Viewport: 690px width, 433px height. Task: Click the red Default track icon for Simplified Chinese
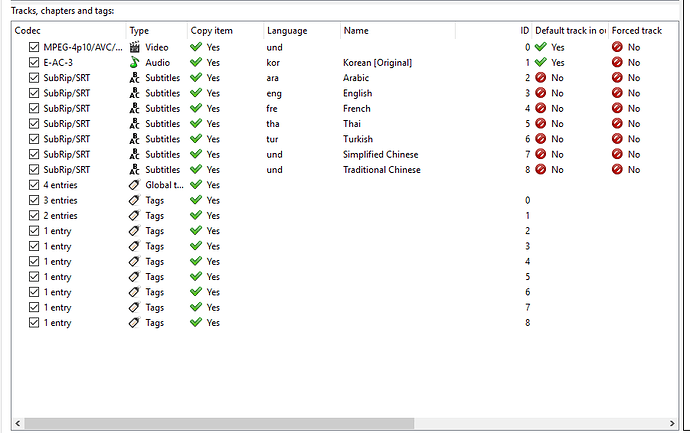[x=541, y=154]
